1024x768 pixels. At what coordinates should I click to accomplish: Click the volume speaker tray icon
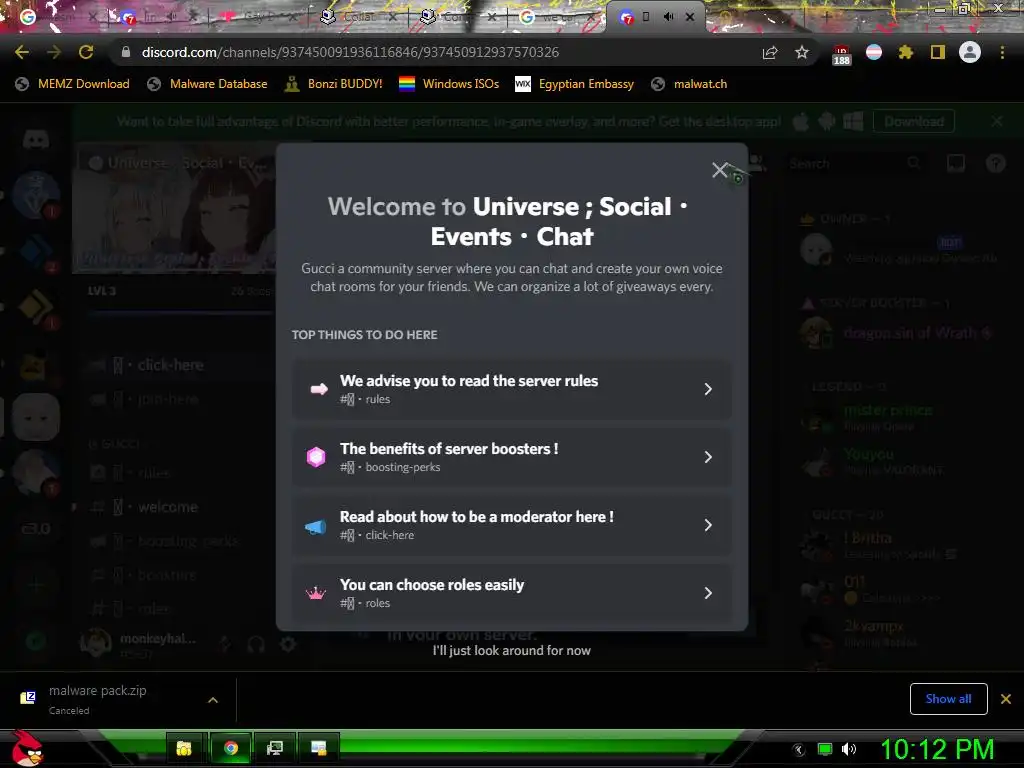click(x=848, y=749)
